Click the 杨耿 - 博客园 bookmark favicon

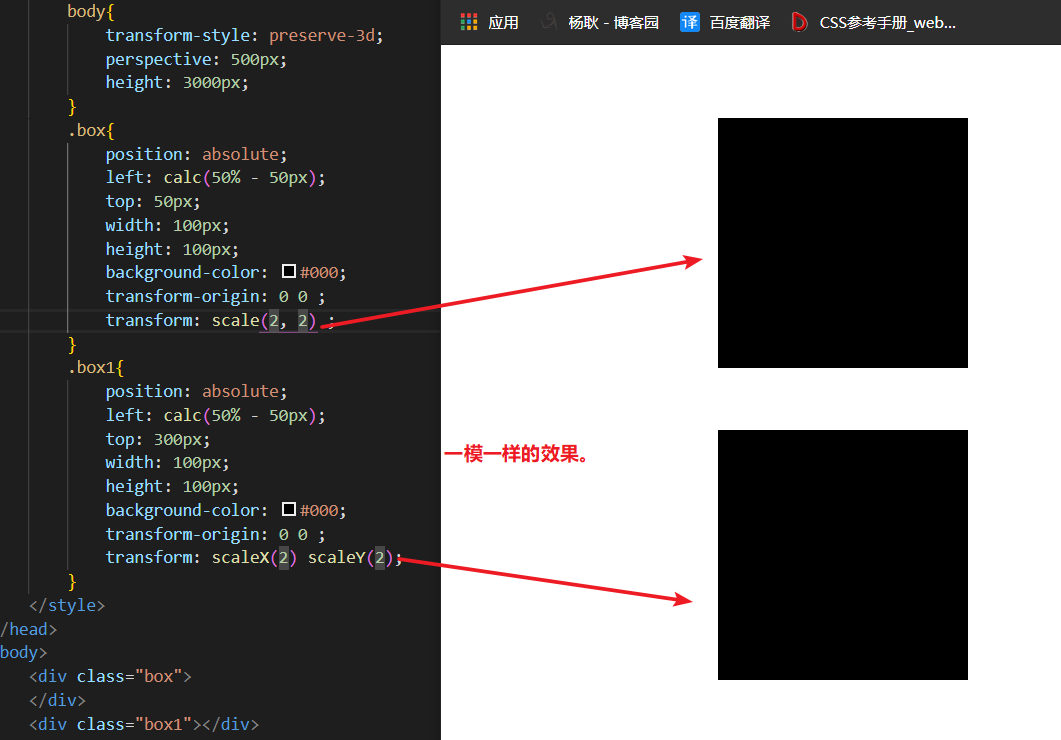547,22
